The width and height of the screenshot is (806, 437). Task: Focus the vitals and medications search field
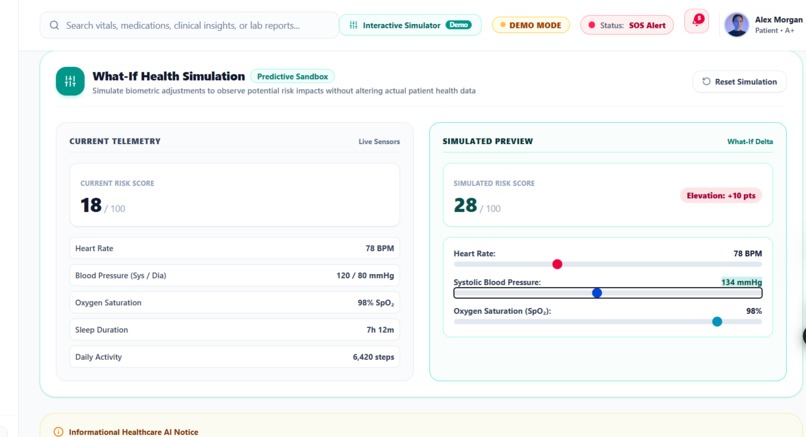189,25
